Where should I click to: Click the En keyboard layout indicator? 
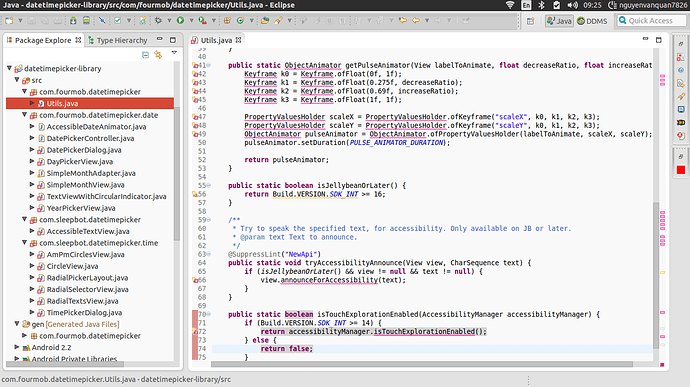coord(526,5)
